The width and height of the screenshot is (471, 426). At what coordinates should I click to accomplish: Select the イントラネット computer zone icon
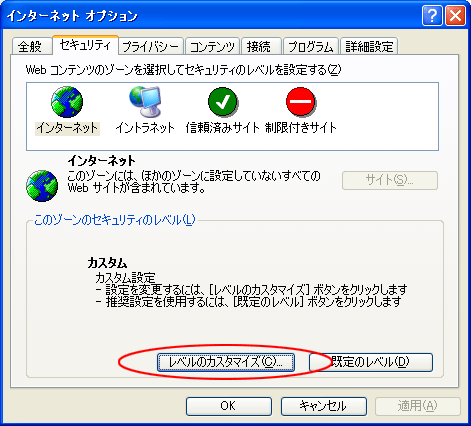click(145, 101)
